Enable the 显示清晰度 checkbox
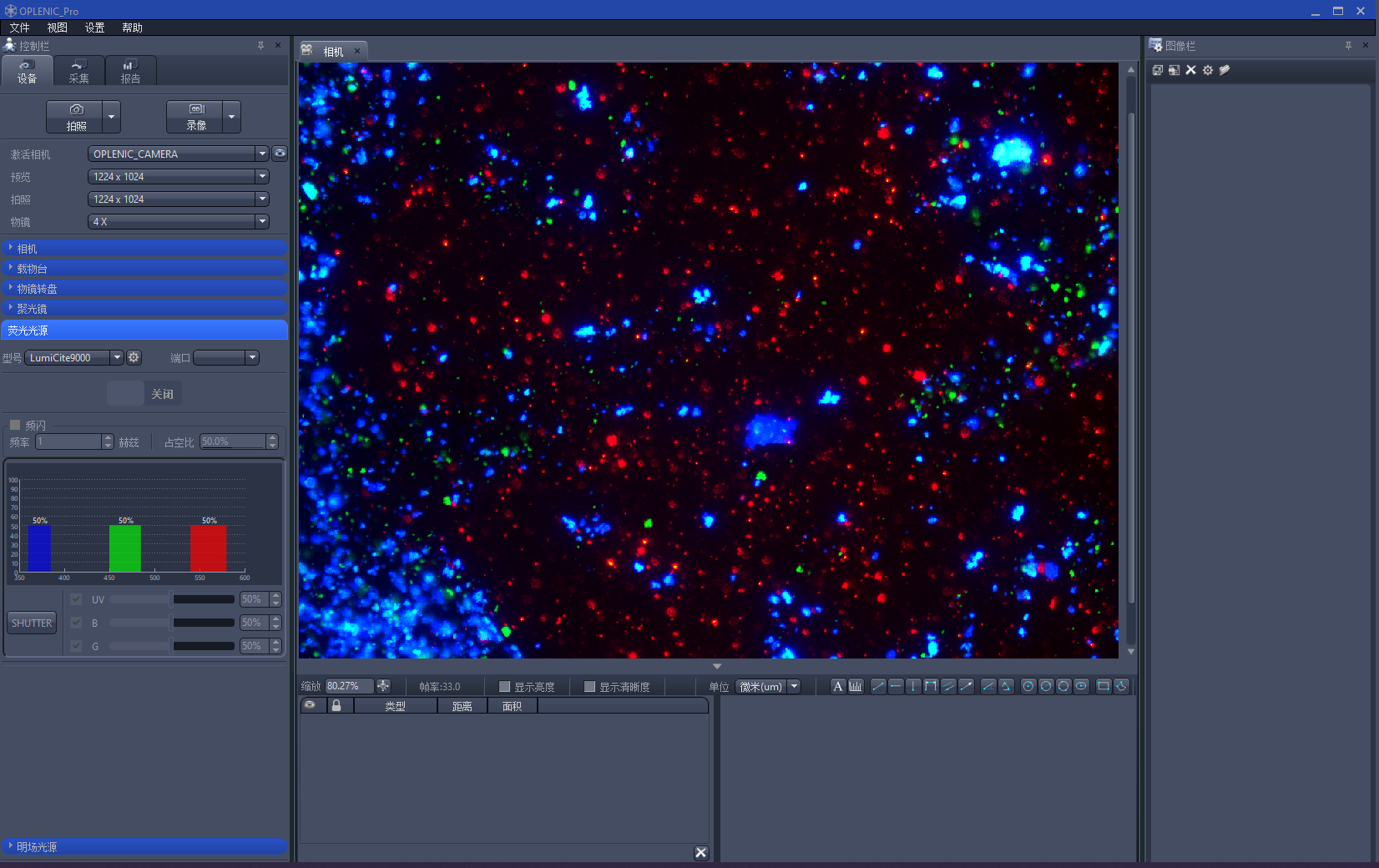 [x=589, y=687]
